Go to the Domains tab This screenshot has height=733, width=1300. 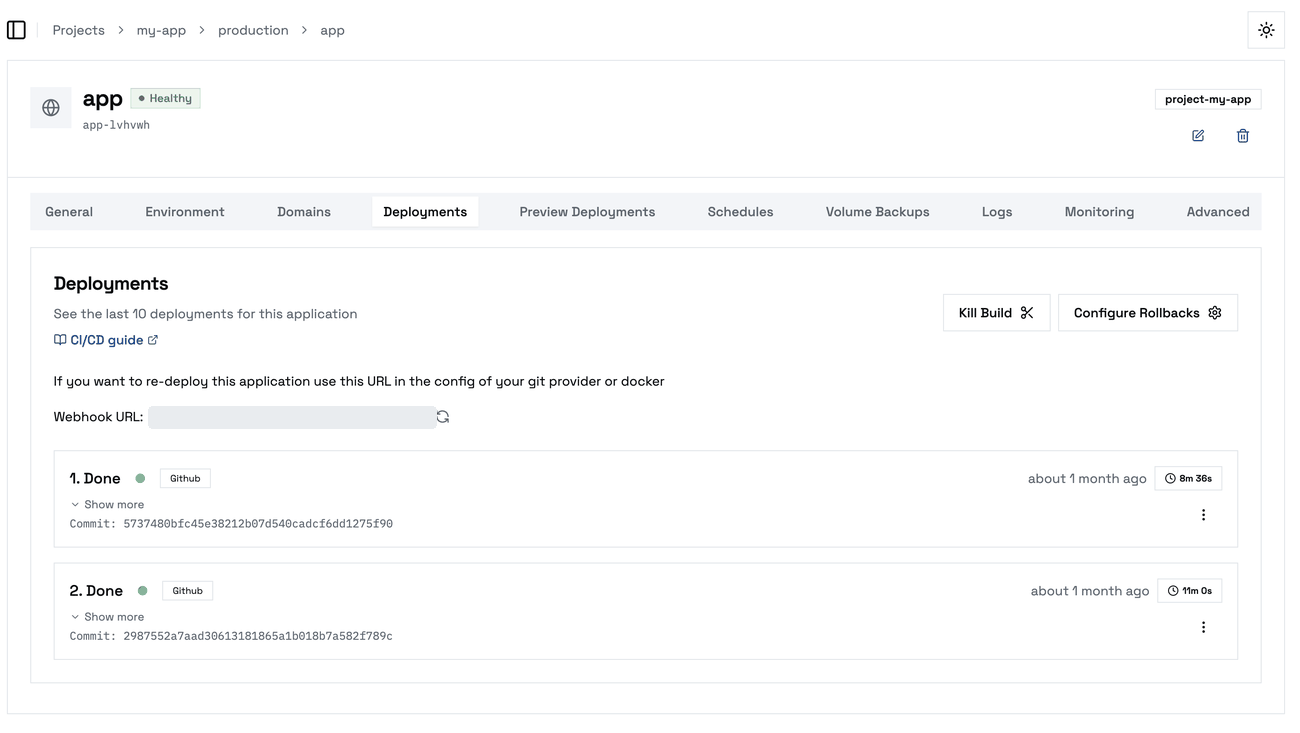[x=304, y=212]
